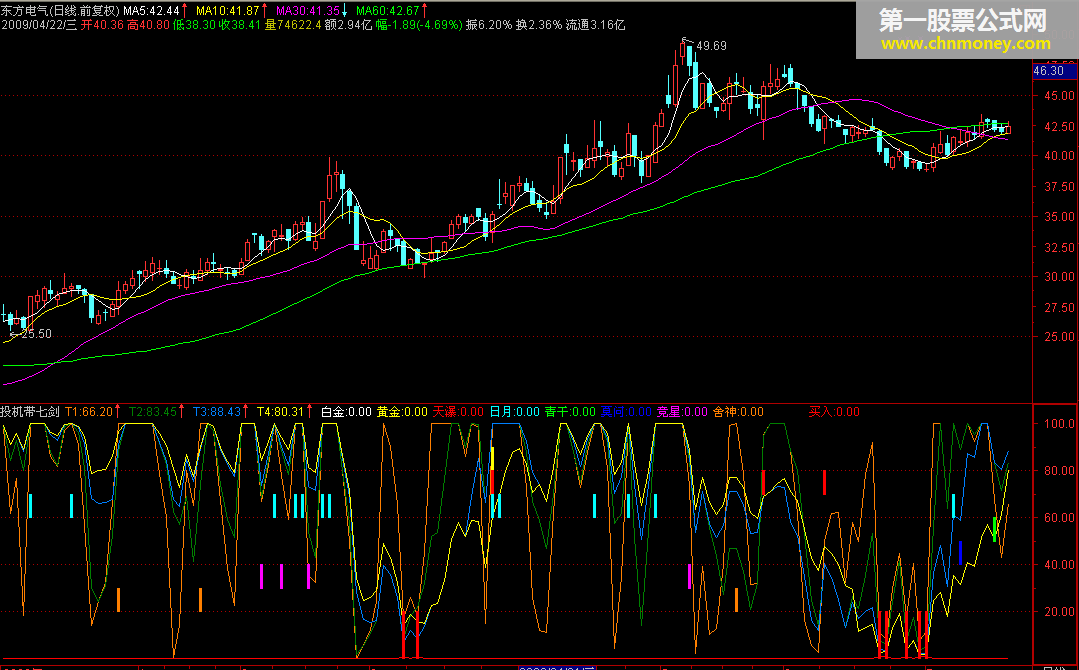Click the 100.0 indicator axis label
Screen dimensions: 1079x670
pyautogui.click(x=1060, y=424)
